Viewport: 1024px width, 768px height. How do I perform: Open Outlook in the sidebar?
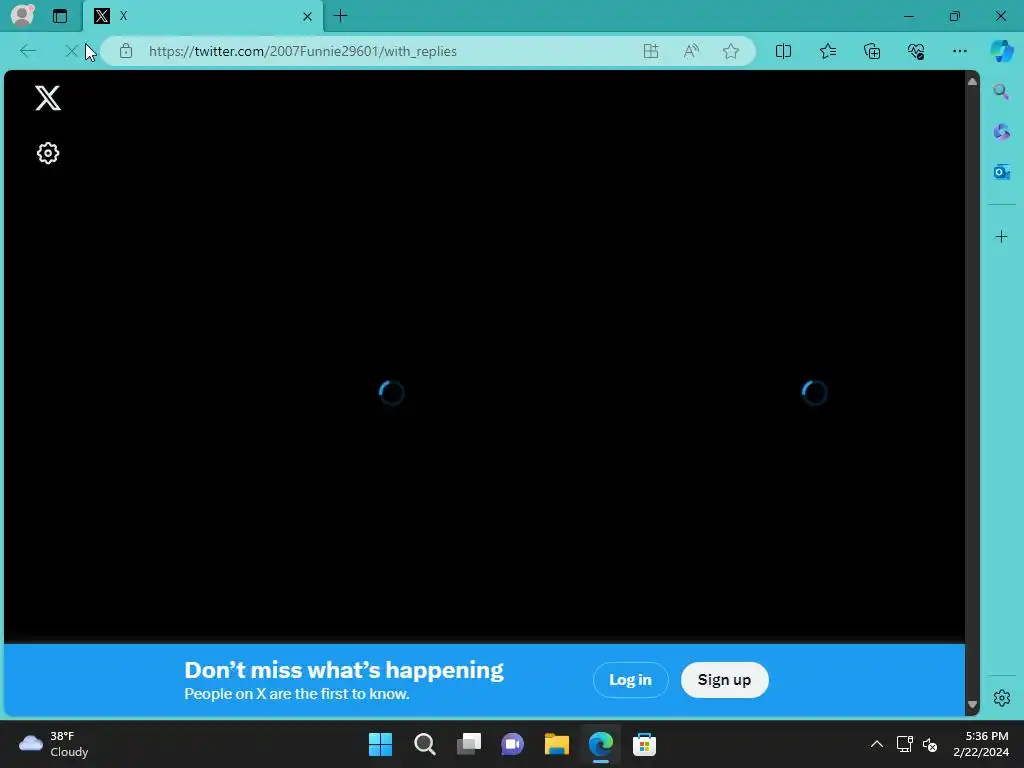point(1001,172)
